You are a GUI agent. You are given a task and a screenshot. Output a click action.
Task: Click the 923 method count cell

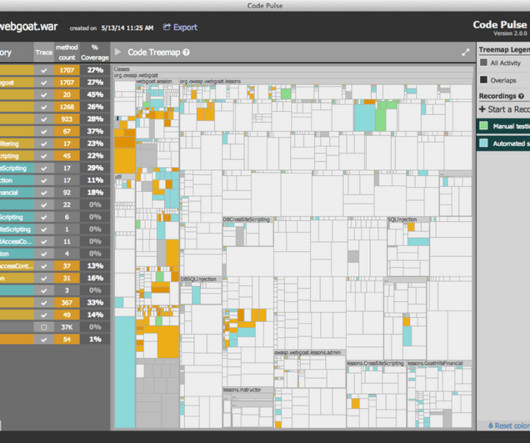(67, 119)
